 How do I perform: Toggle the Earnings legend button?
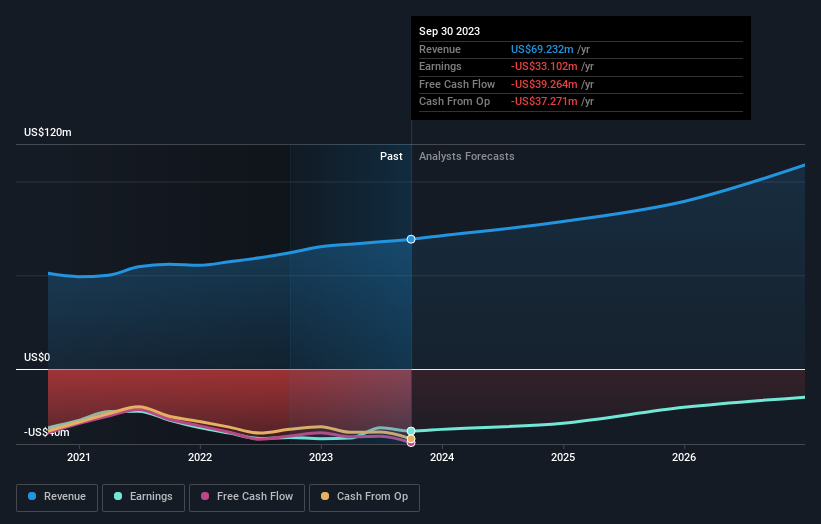pyautogui.click(x=143, y=497)
